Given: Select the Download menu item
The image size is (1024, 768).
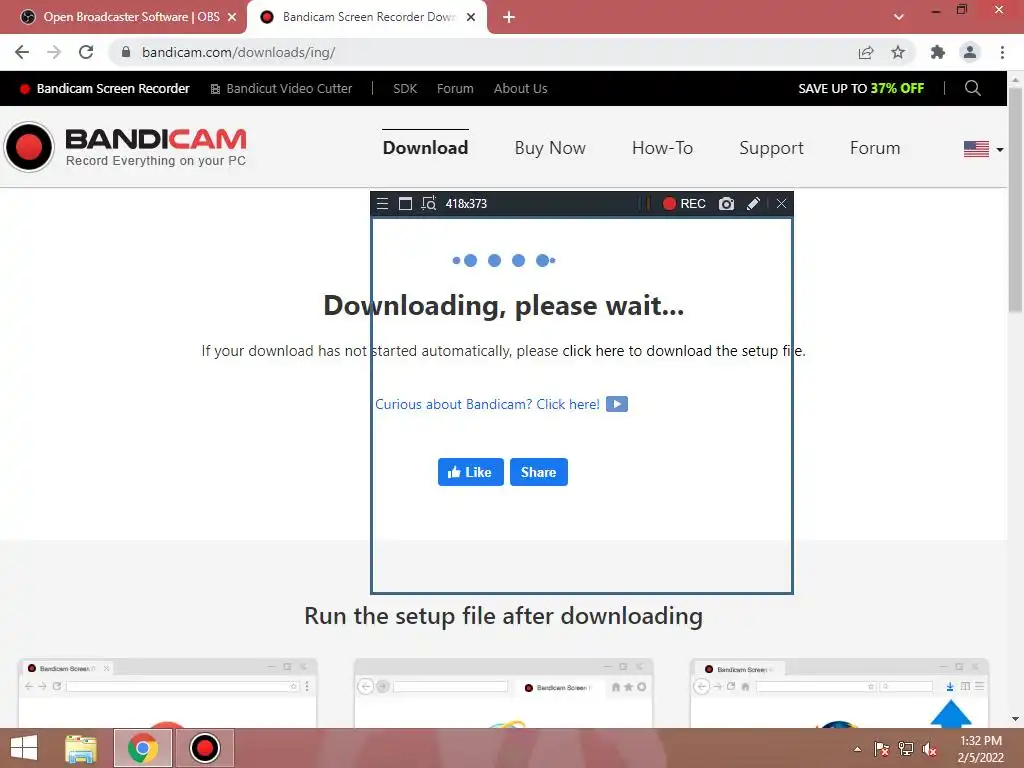Looking at the screenshot, I should [x=425, y=148].
